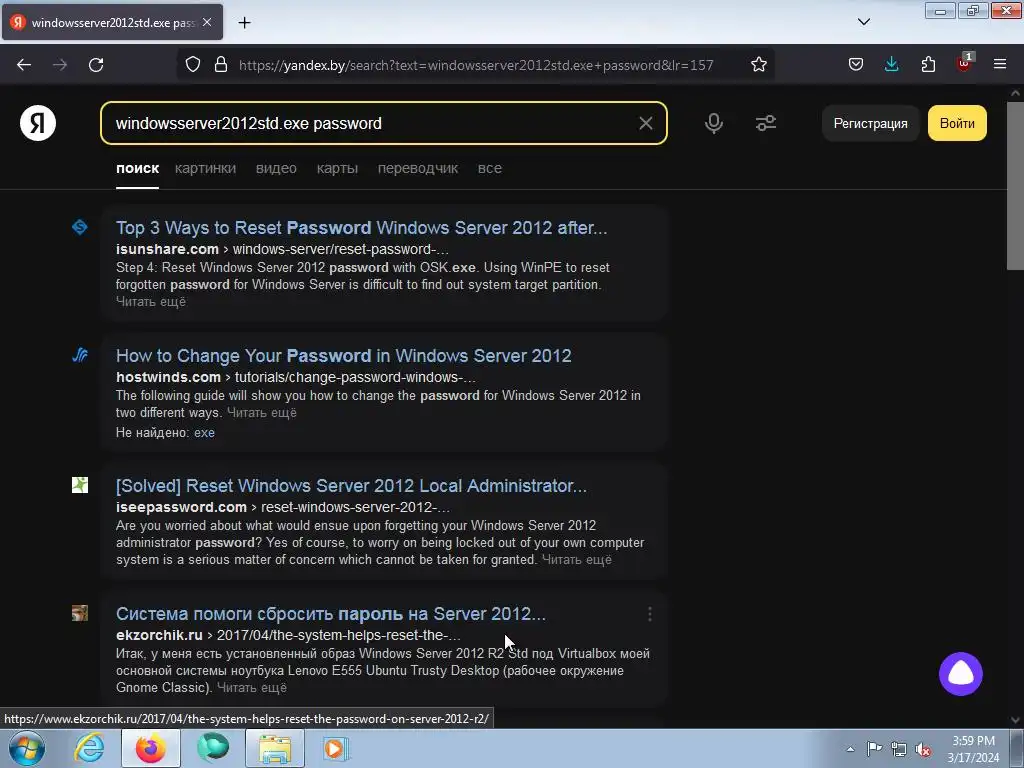The height and width of the screenshot is (768, 1024).
Task: Launch Internet Explorer from taskbar
Action: coord(89,748)
